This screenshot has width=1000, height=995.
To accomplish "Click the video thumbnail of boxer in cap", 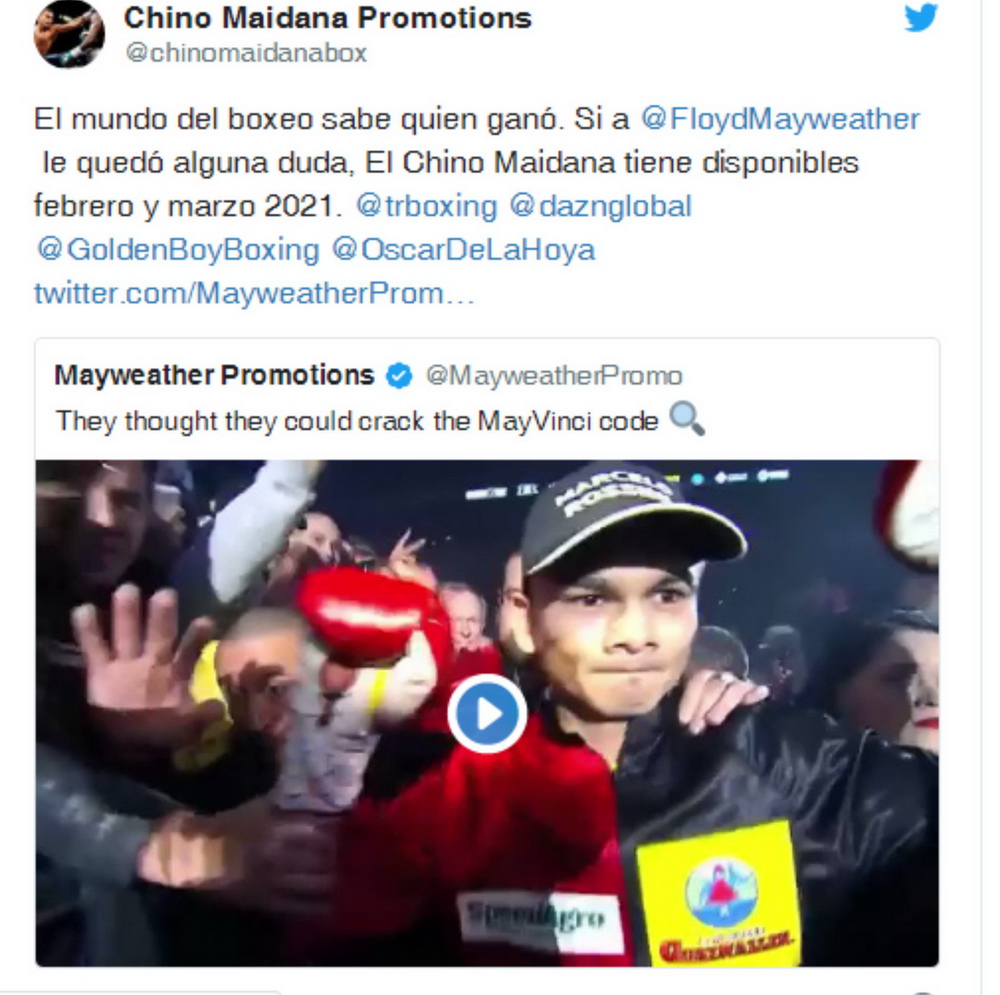I will coord(487,713).
